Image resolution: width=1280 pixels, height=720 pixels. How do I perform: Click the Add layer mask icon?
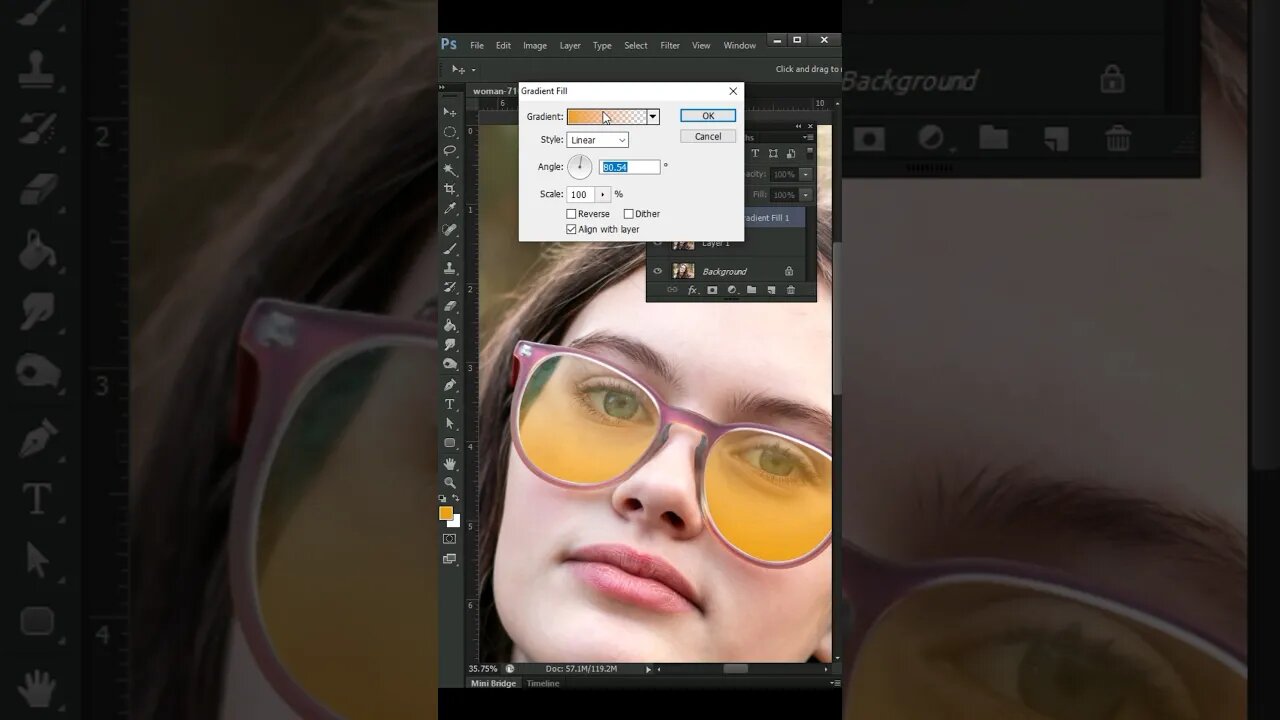712,290
